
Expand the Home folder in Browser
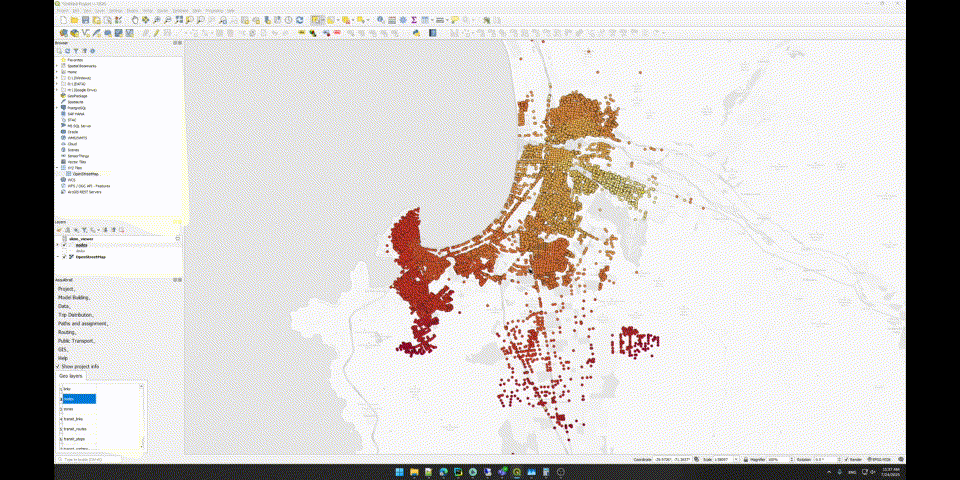[57, 72]
